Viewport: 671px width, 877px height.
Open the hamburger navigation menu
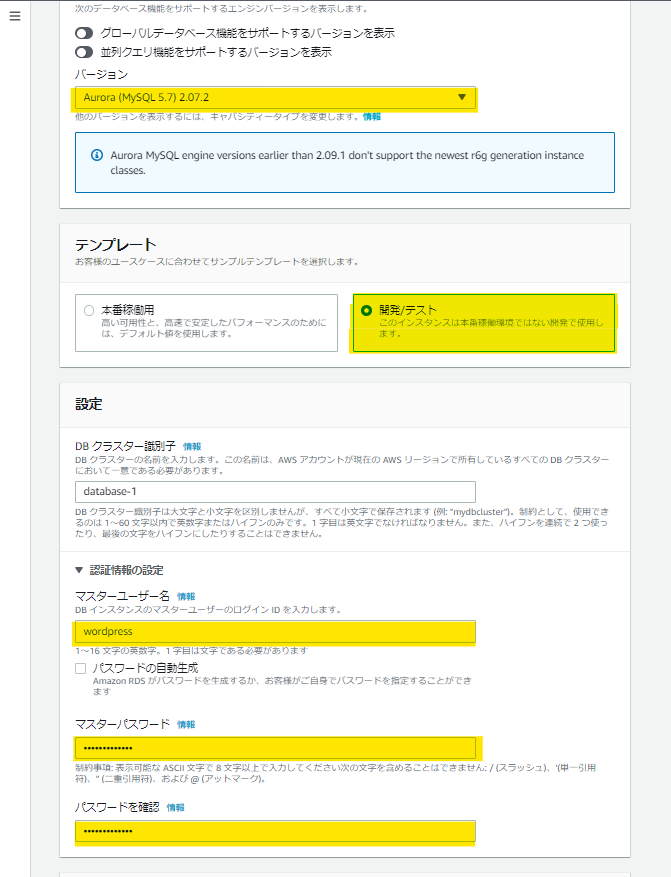[15, 16]
